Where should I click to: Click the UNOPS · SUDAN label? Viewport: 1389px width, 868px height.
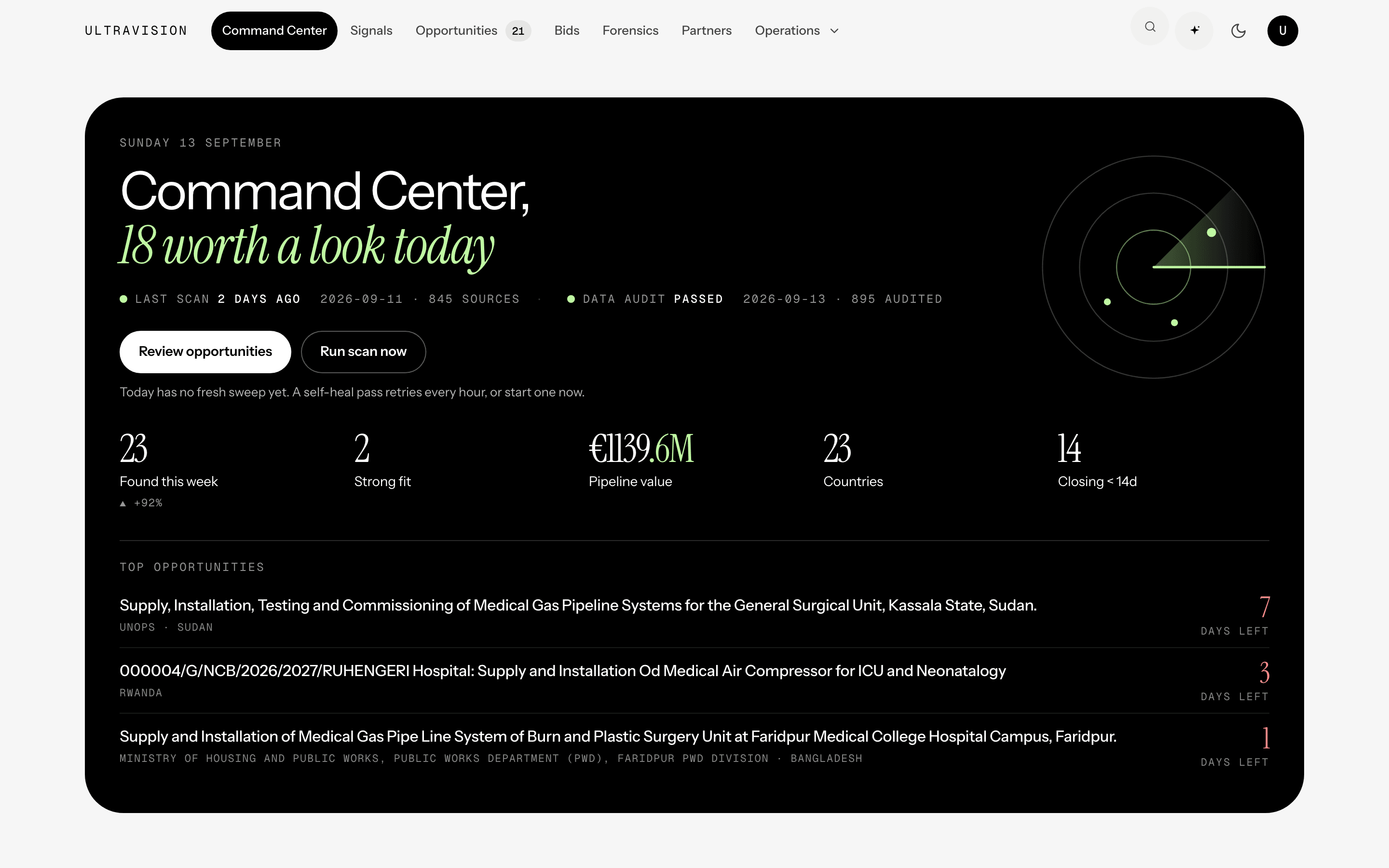point(166,627)
